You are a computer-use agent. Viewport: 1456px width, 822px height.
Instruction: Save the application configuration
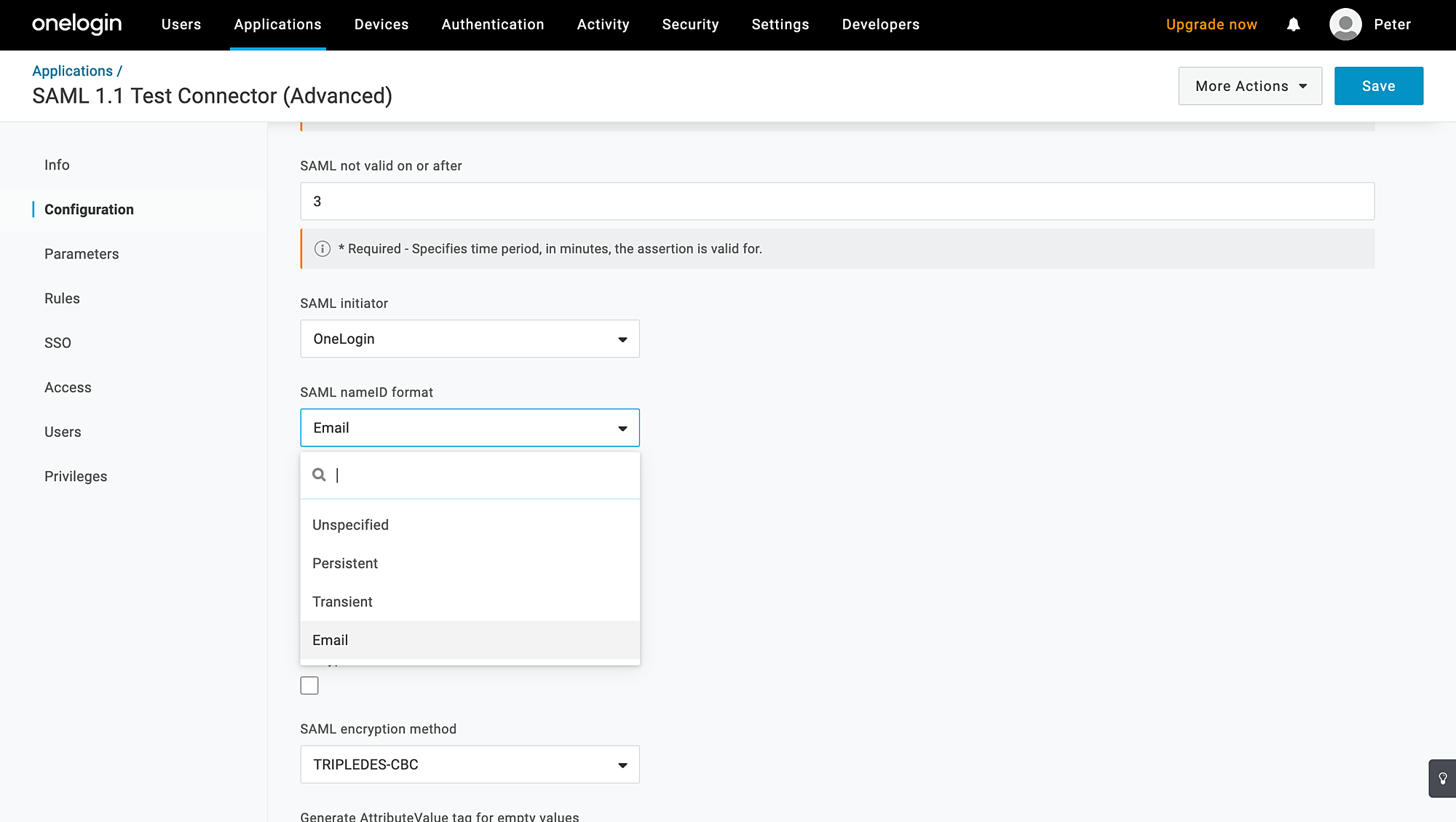[1378, 86]
